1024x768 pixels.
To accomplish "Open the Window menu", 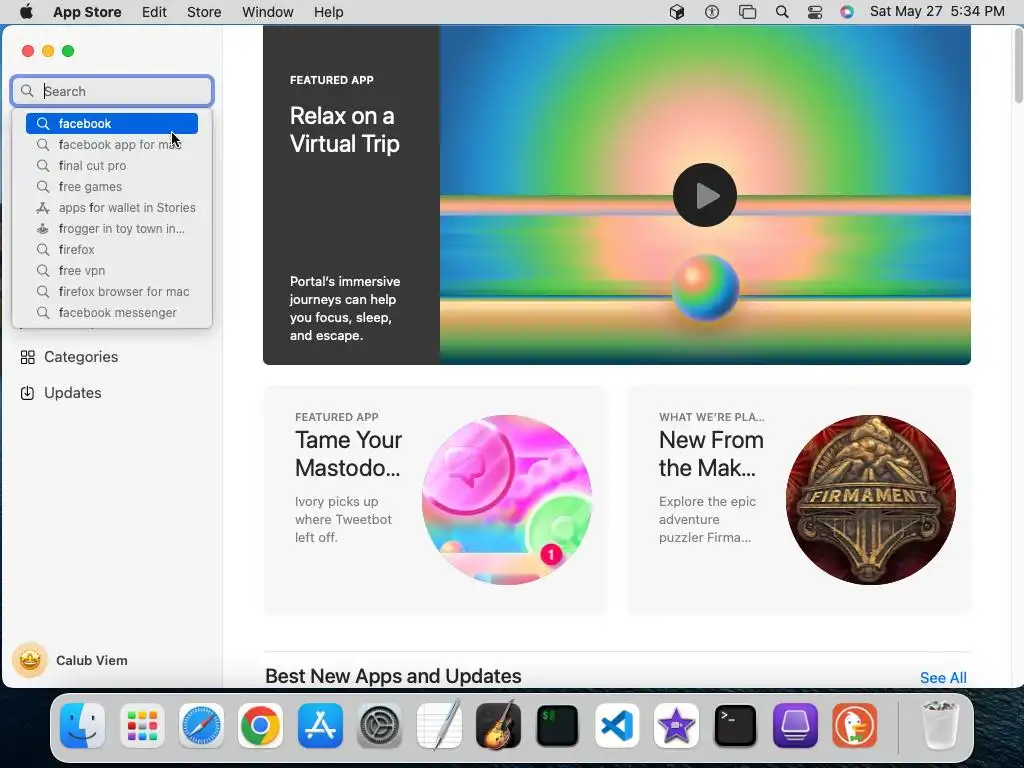I will pyautogui.click(x=267, y=12).
